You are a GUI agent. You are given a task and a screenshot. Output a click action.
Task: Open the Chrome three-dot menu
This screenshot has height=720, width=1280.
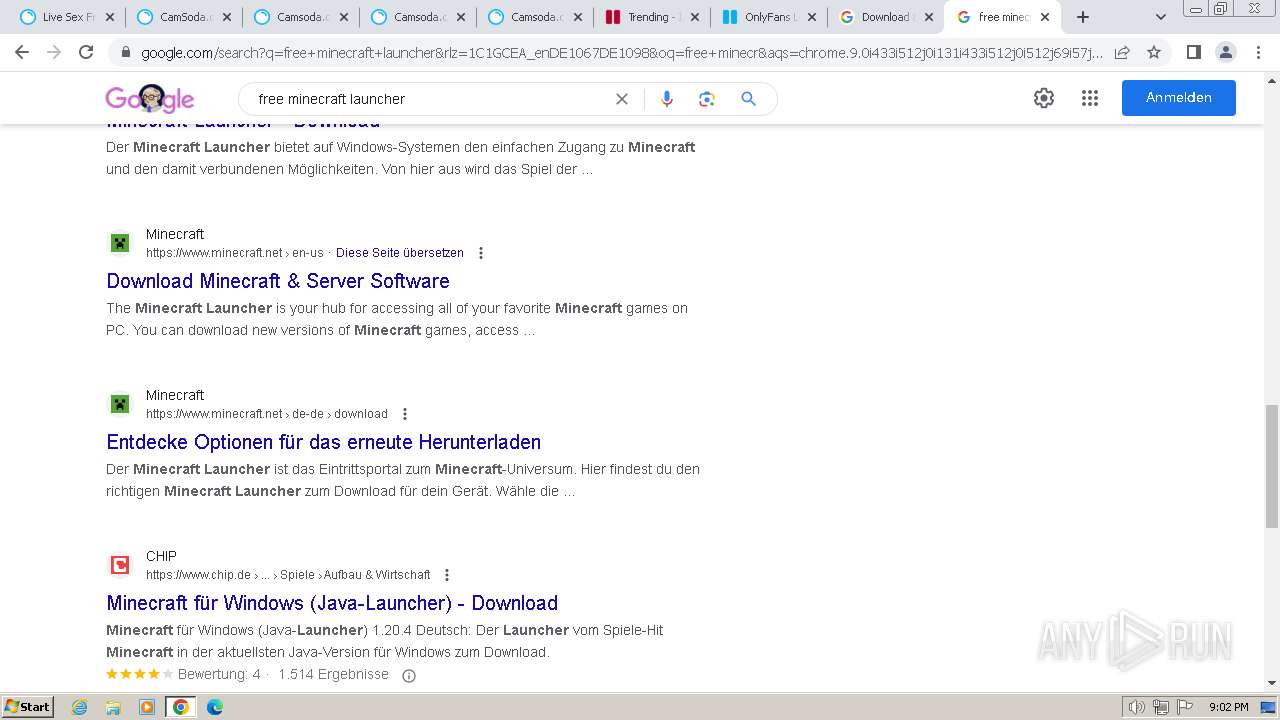[1258, 52]
